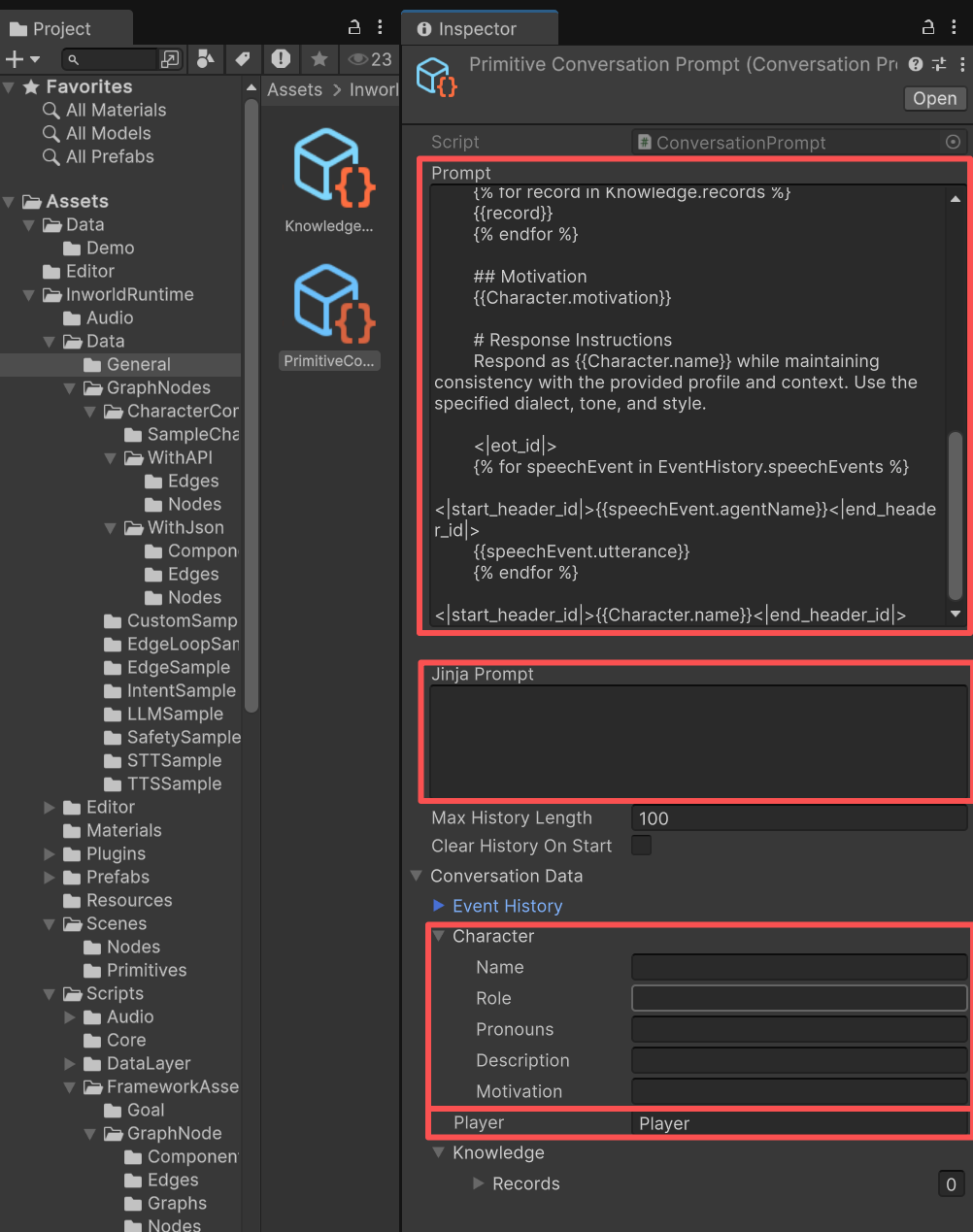The height and width of the screenshot is (1232, 973).
Task: Select All Prefabs saved search
Action: 110,156
